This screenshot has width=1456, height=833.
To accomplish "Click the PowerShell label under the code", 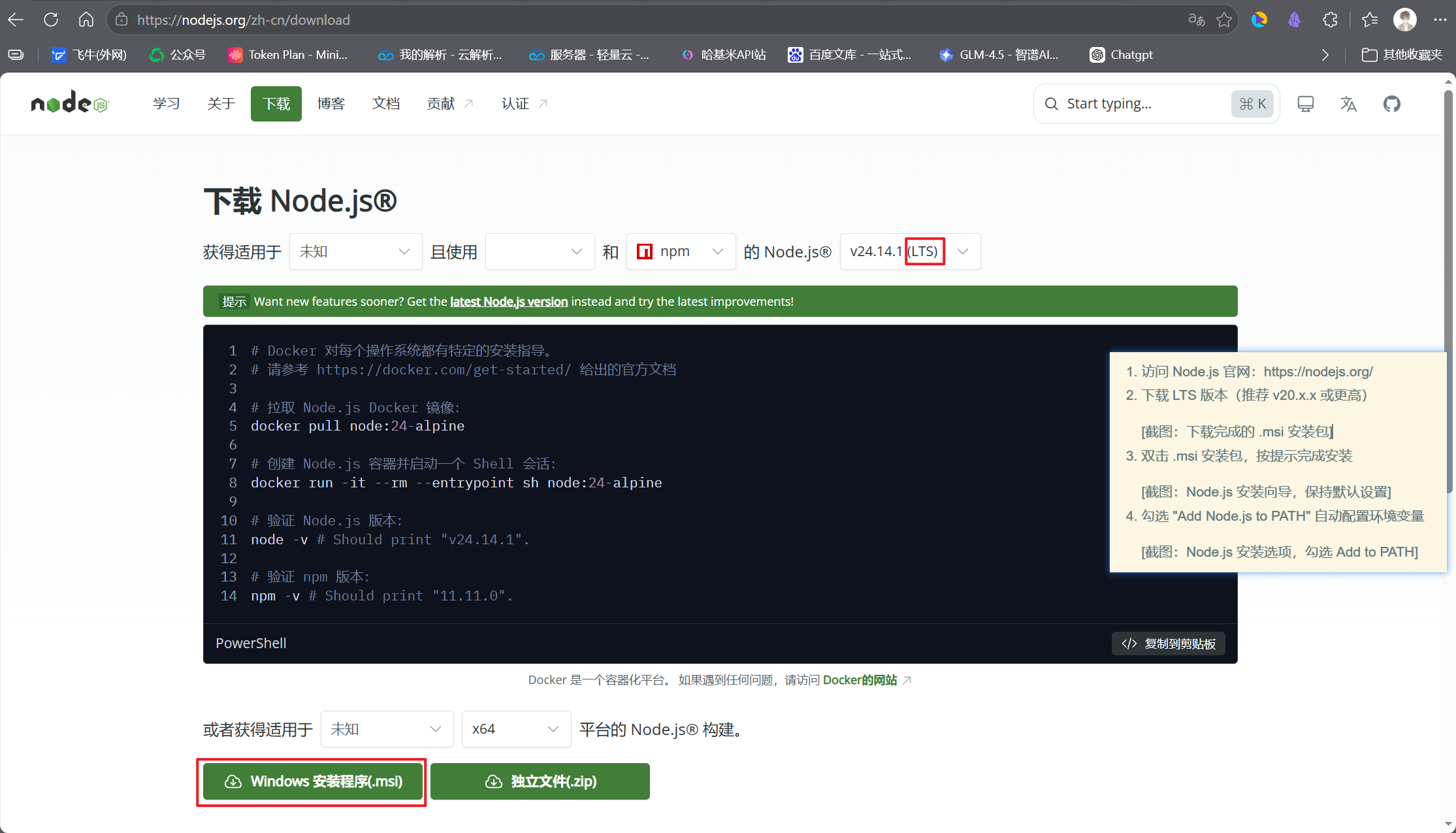I will [x=251, y=644].
